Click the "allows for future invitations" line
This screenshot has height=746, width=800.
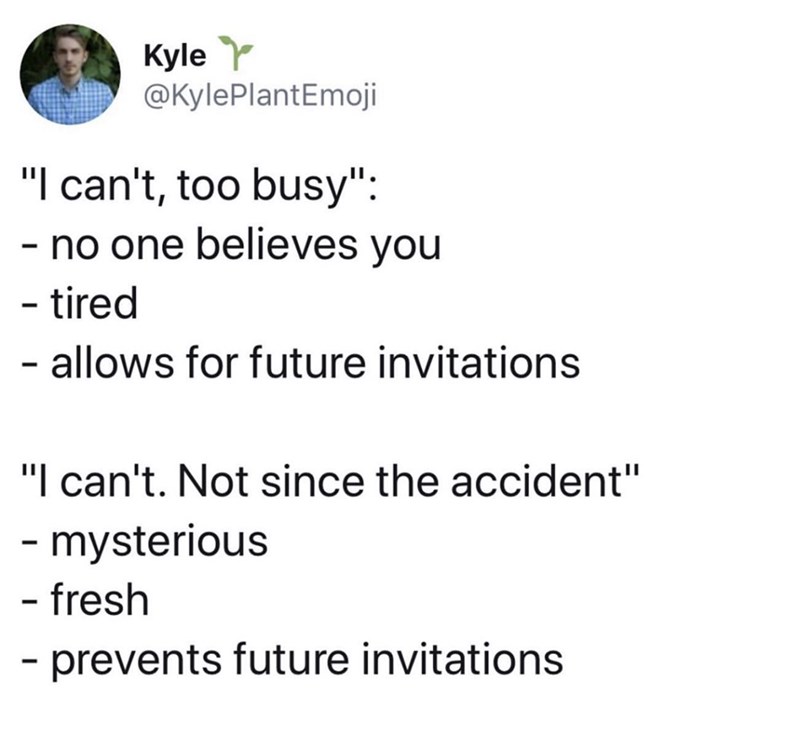pos(299,362)
